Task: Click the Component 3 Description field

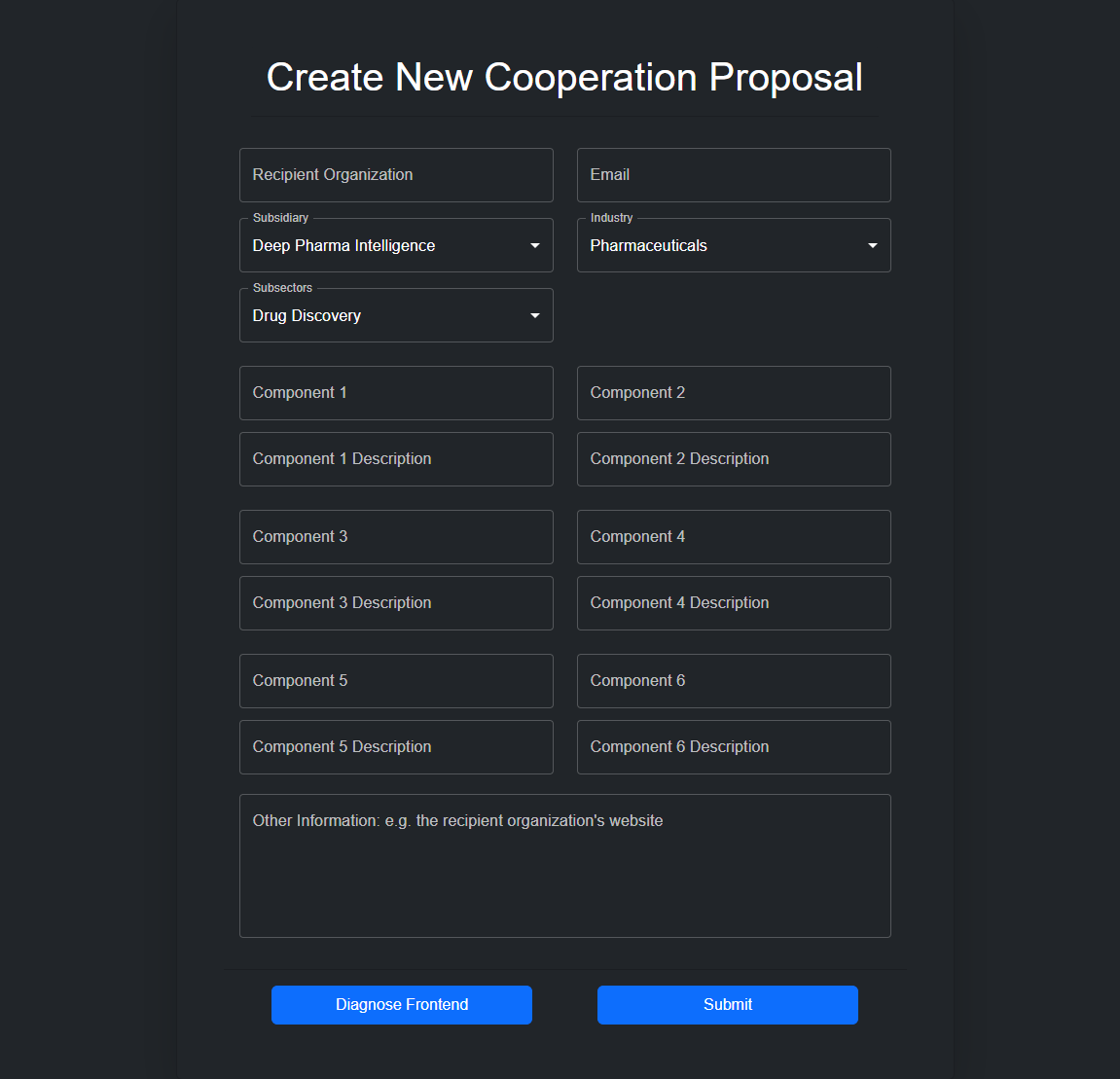Action: point(396,603)
